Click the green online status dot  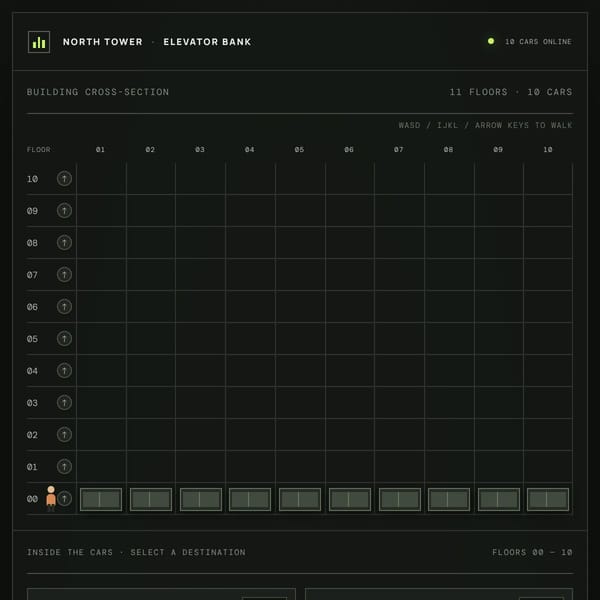pos(491,41)
